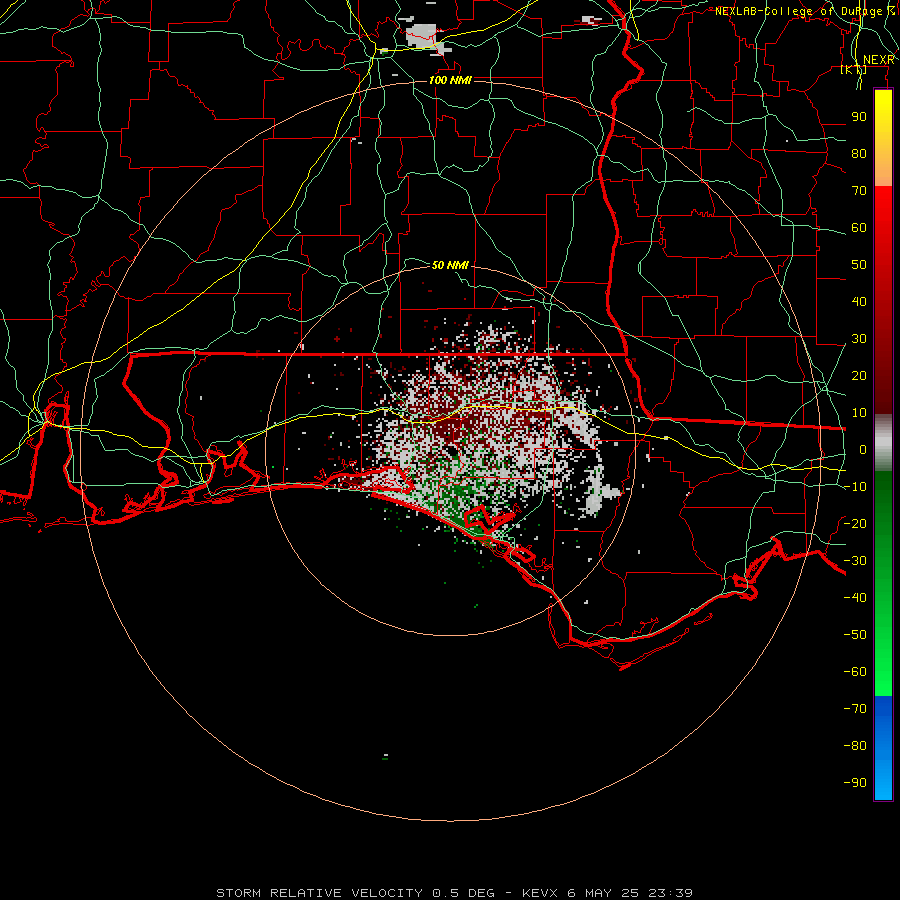Screen dimensions: 900x900
Task: Click the "100 NMI" range ring label
Action: tap(450, 80)
